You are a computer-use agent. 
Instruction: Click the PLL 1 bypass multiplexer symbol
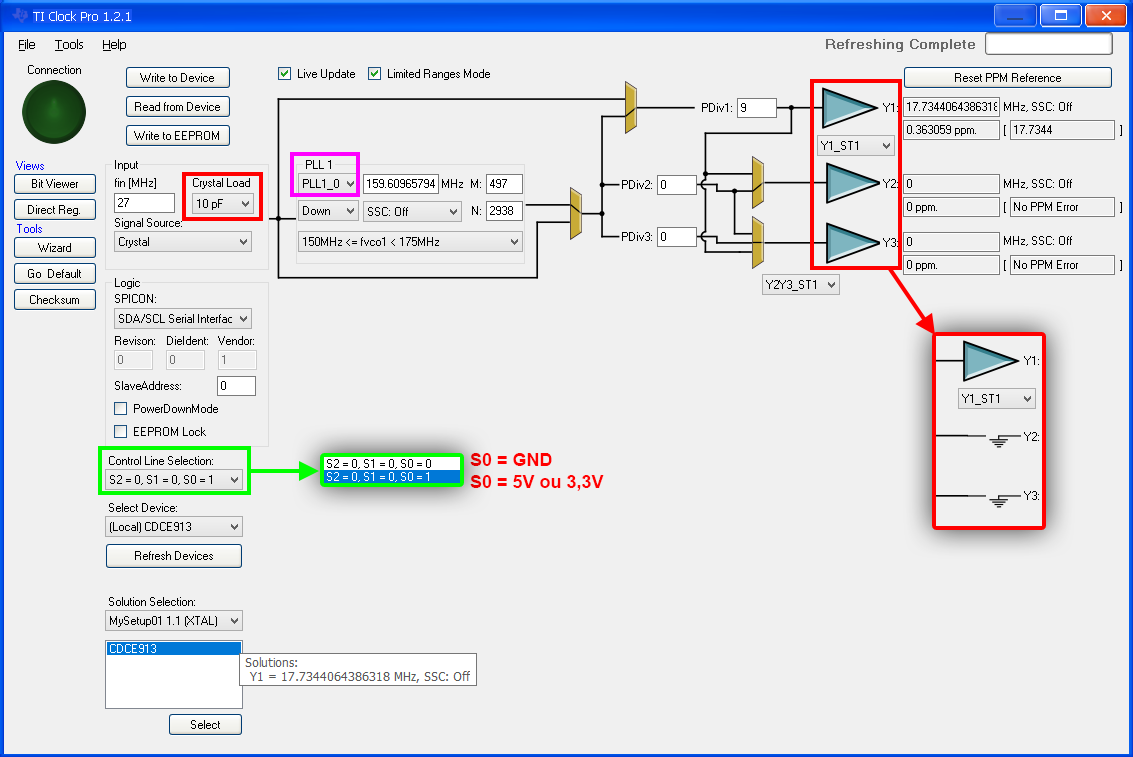(576, 214)
